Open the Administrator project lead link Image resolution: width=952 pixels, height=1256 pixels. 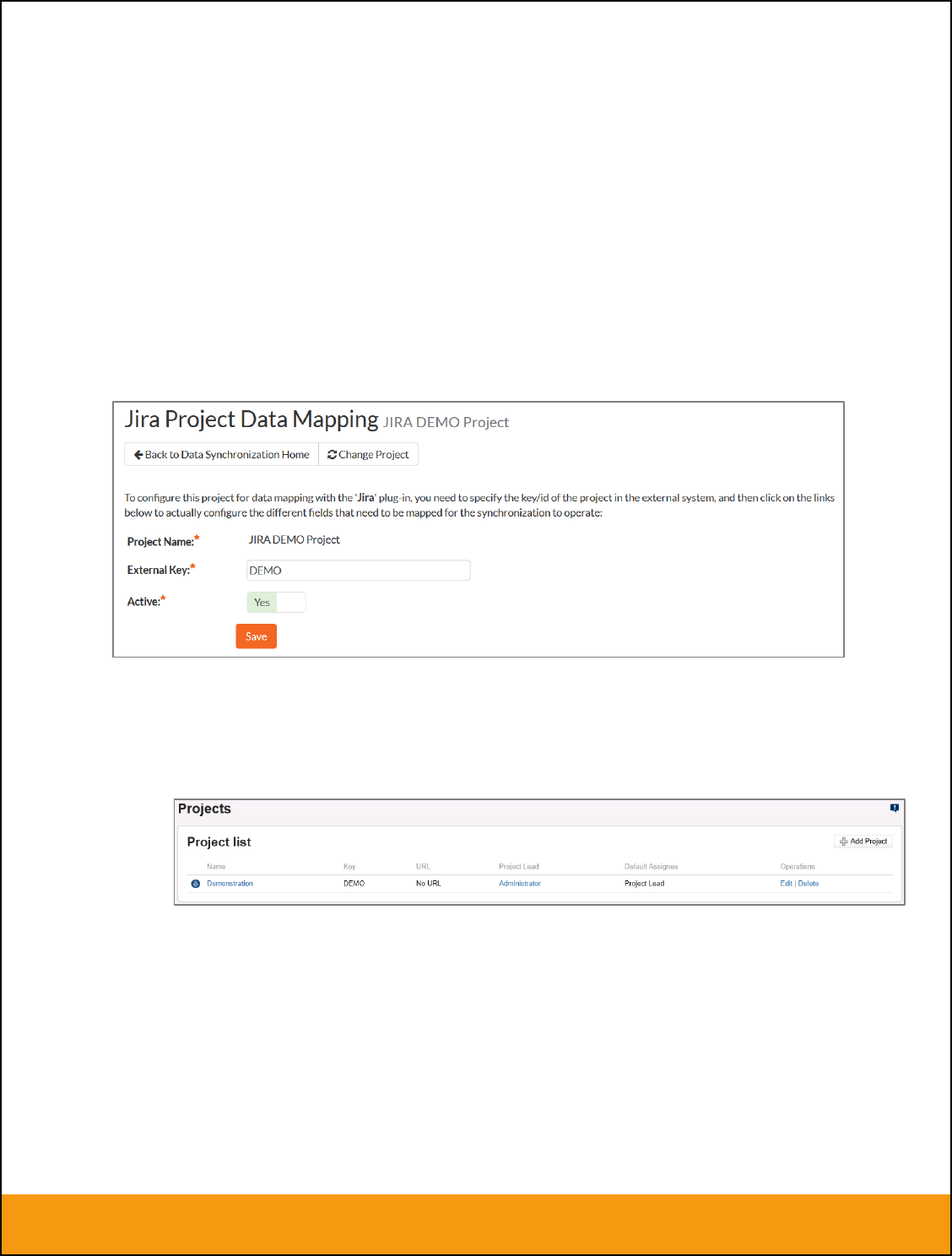point(520,884)
